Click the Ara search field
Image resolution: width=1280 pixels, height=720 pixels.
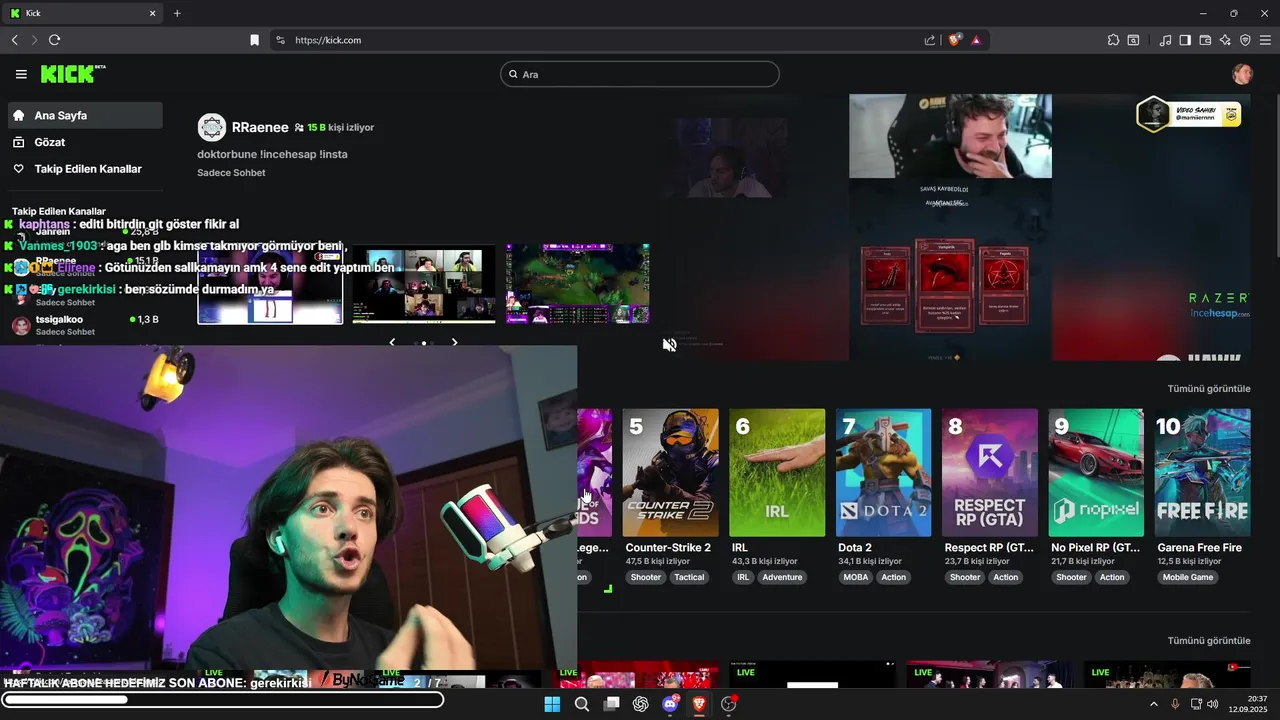click(640, 74)
